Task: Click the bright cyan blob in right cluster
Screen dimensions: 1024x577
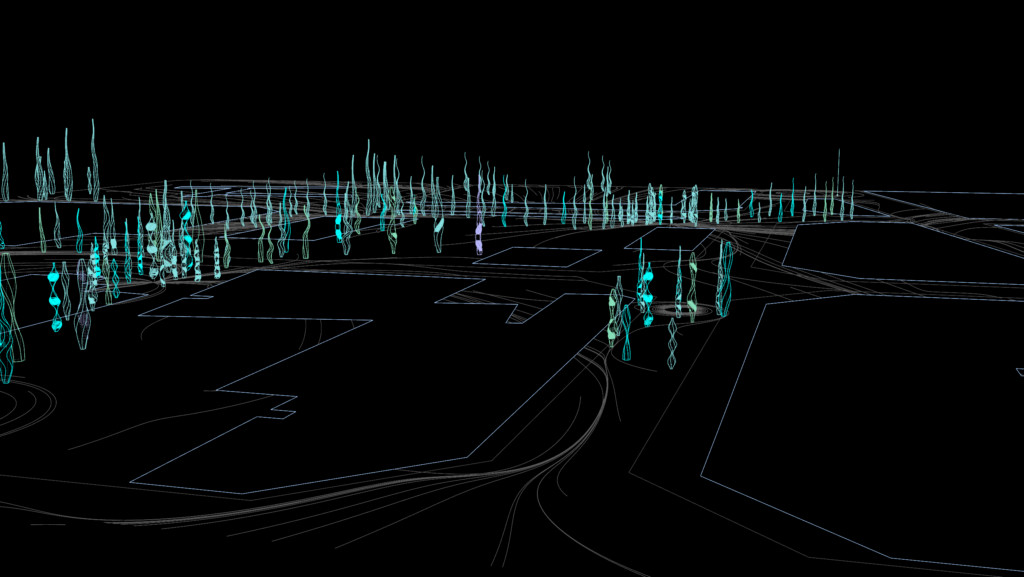Action: pos(647,272)
